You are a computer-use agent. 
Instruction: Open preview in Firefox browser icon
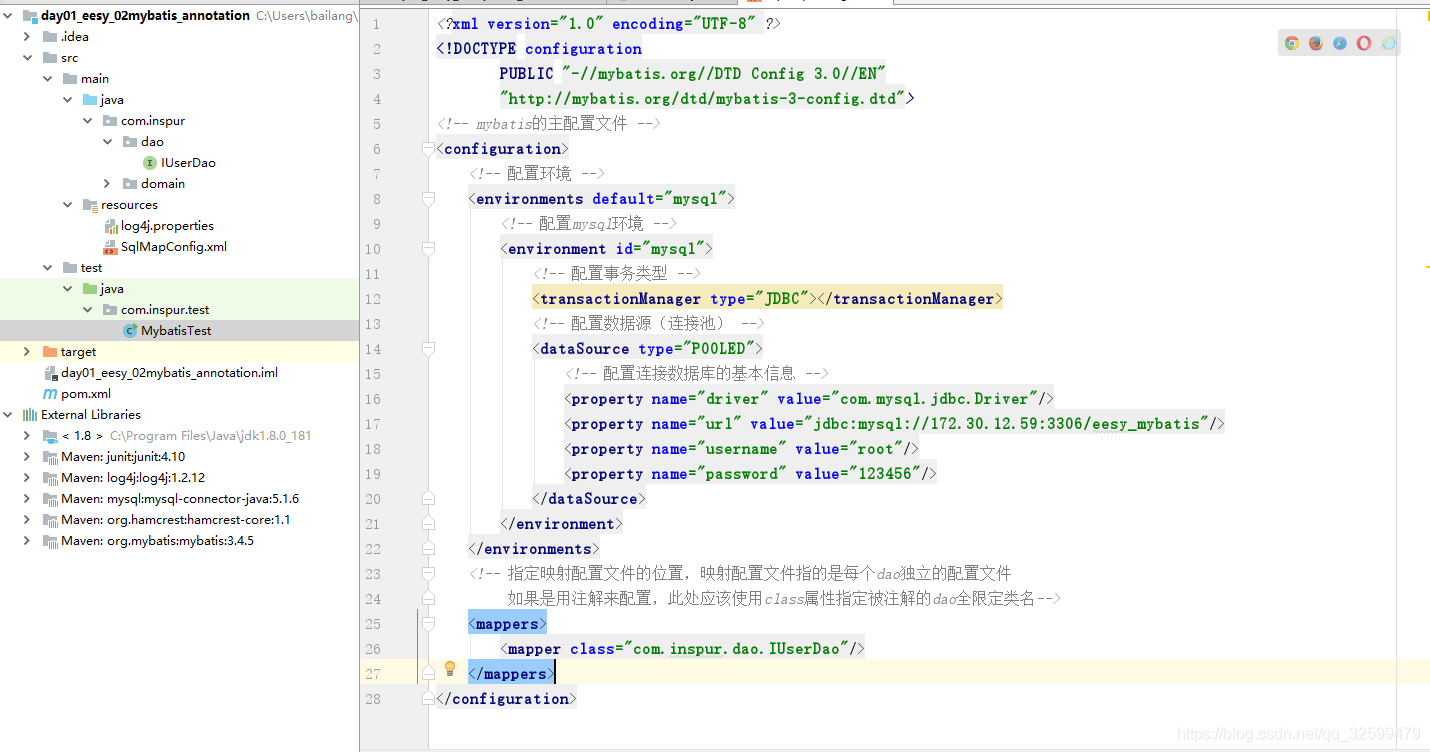coord(1316,43)
